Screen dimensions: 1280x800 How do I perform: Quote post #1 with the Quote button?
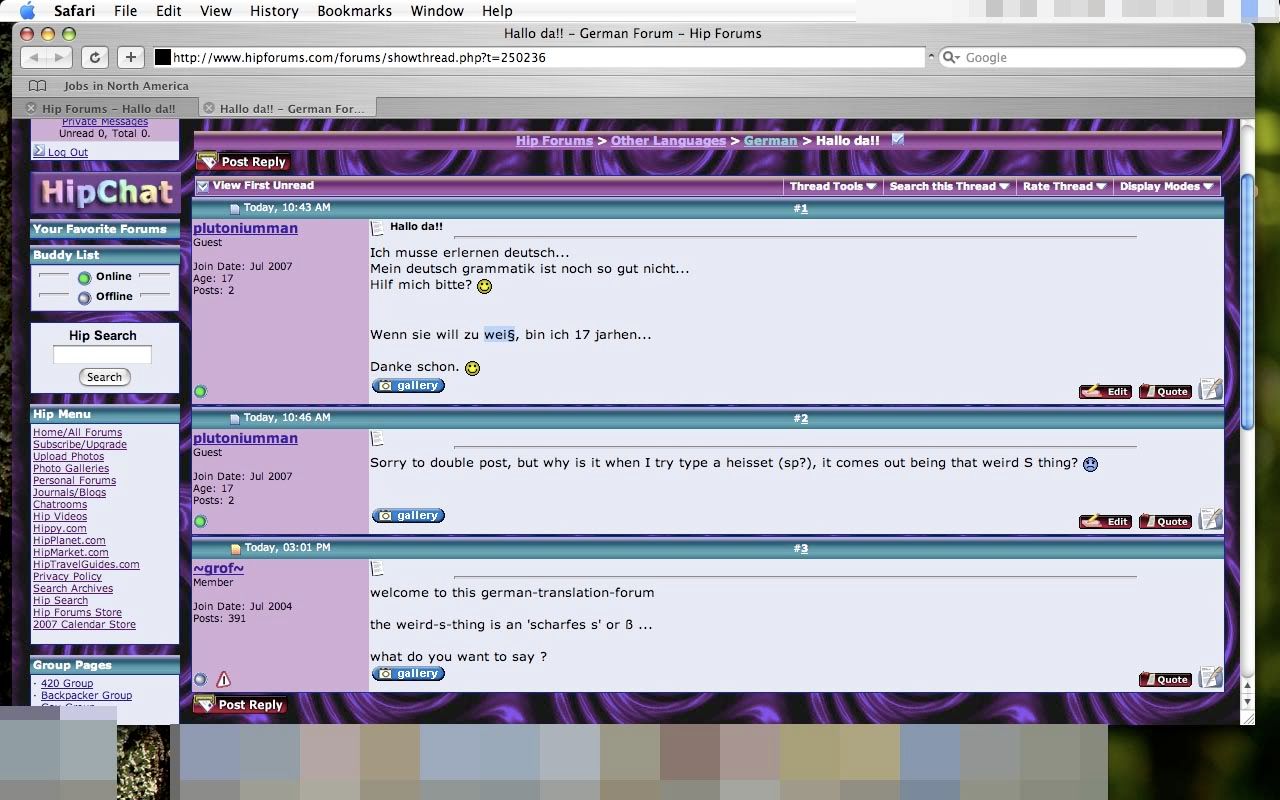(1165, 392)
